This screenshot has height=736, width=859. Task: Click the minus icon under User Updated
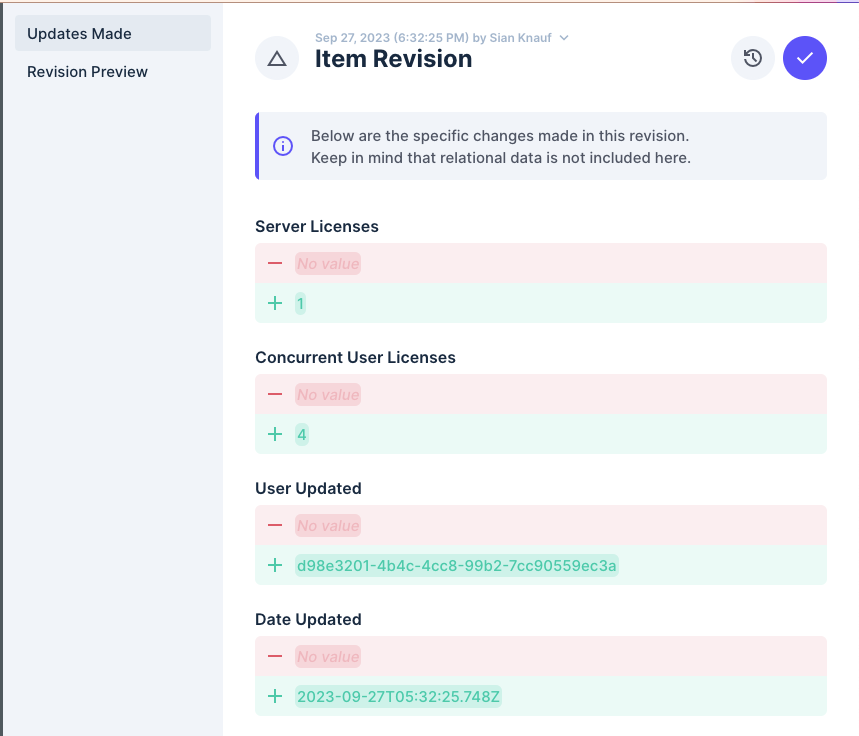coord(275,525)
